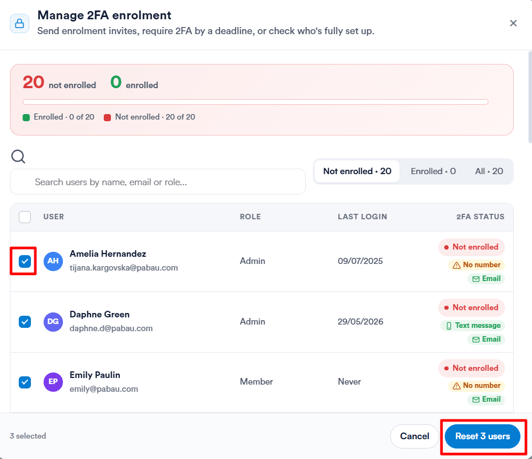Uncheck Emily Paulin's row checkbox
The height and width of the screenshot is (459, 532).
(25, 382)
